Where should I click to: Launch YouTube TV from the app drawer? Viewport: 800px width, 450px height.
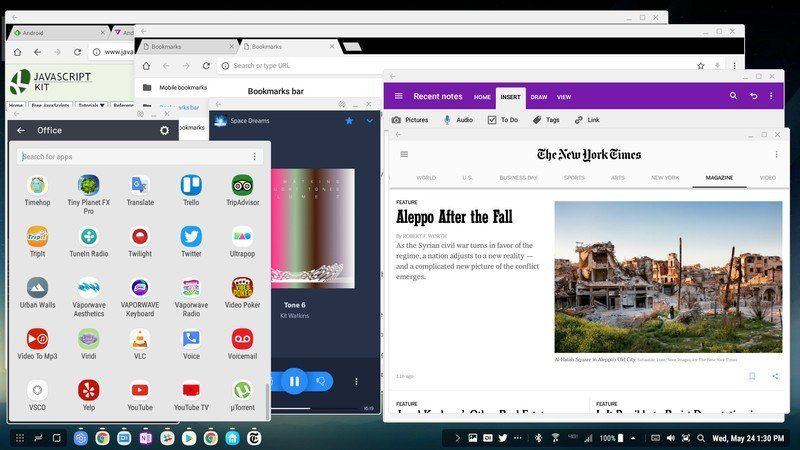pos(191,390)
